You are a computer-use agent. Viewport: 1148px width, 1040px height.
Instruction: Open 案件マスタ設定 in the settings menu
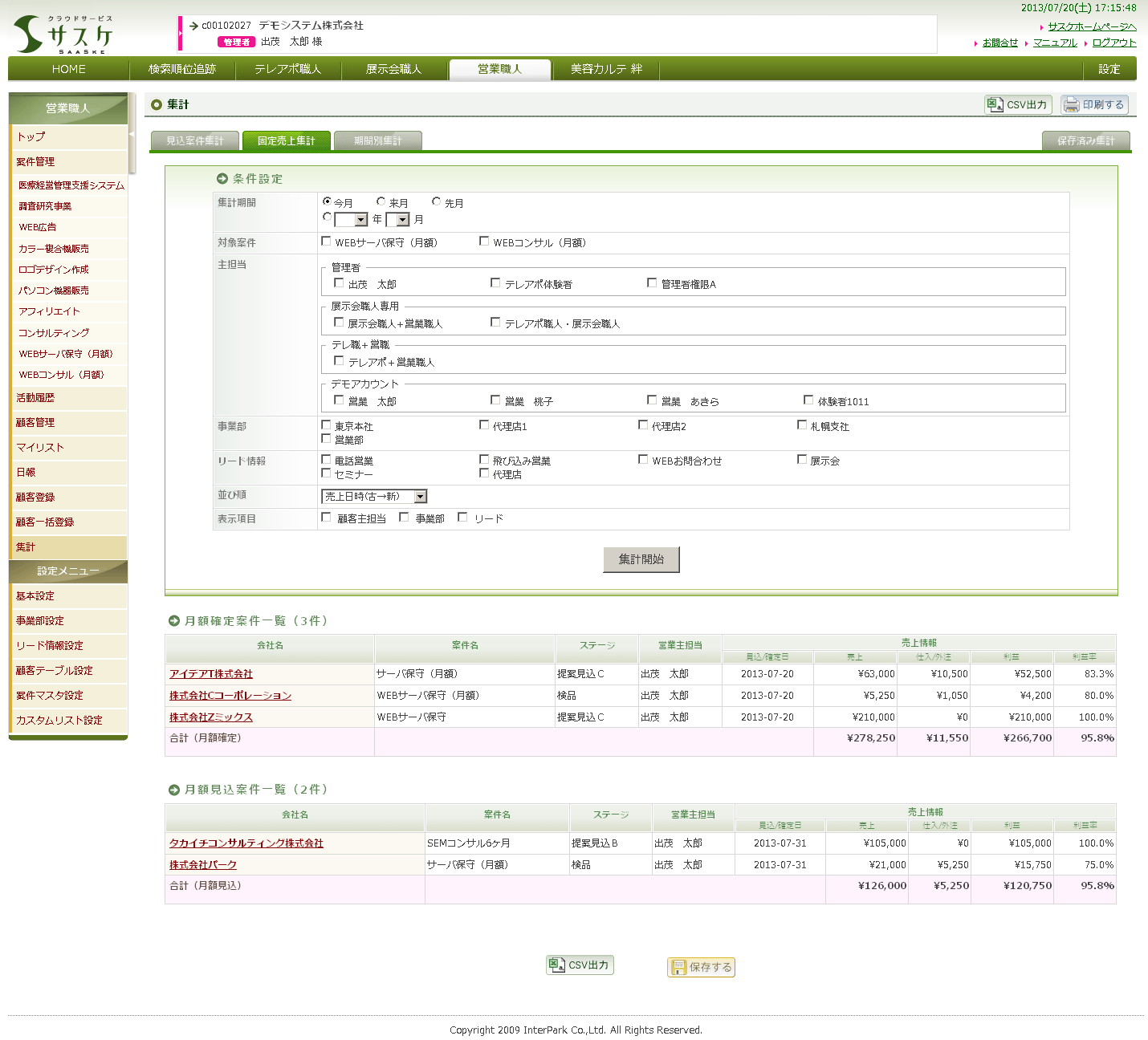(x=50, y=696)
